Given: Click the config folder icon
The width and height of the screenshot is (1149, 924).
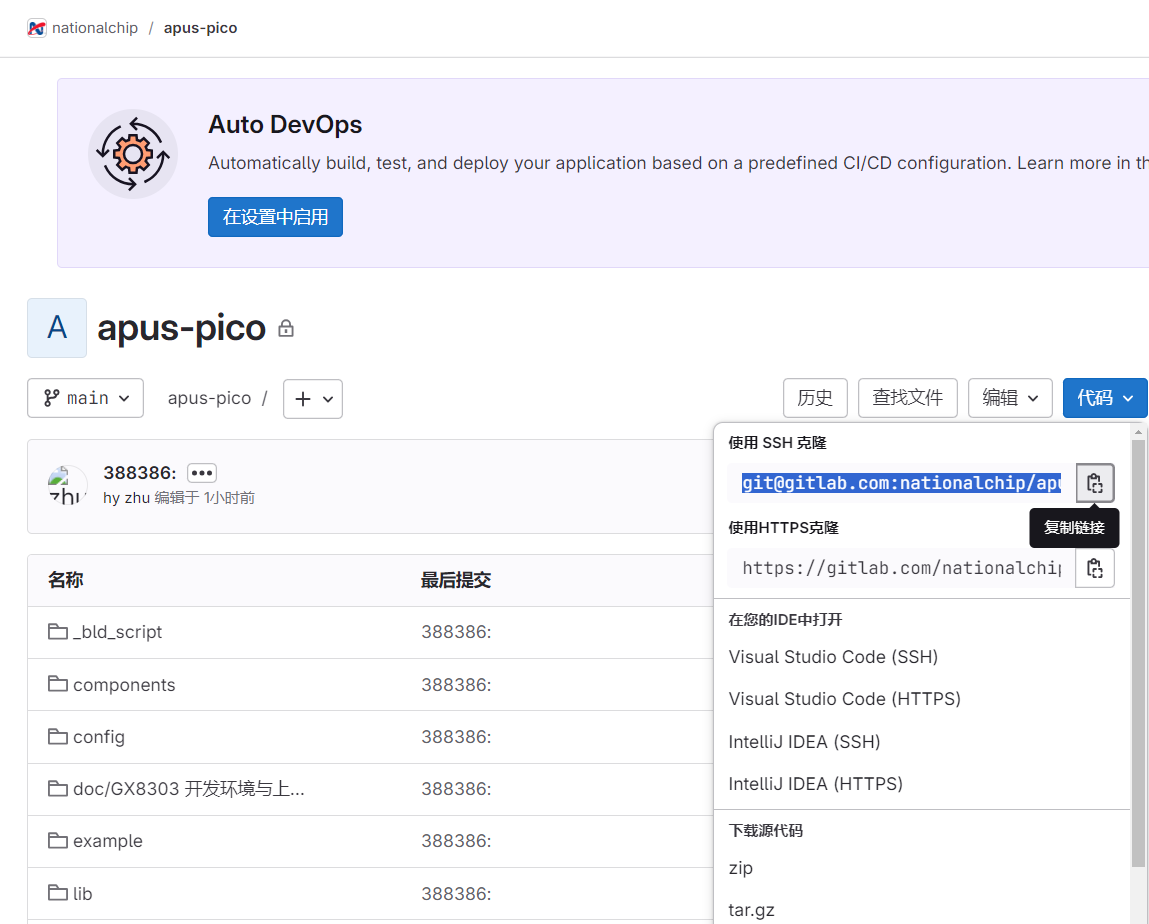Looking at the screenshot, I should tap(58, 736).
